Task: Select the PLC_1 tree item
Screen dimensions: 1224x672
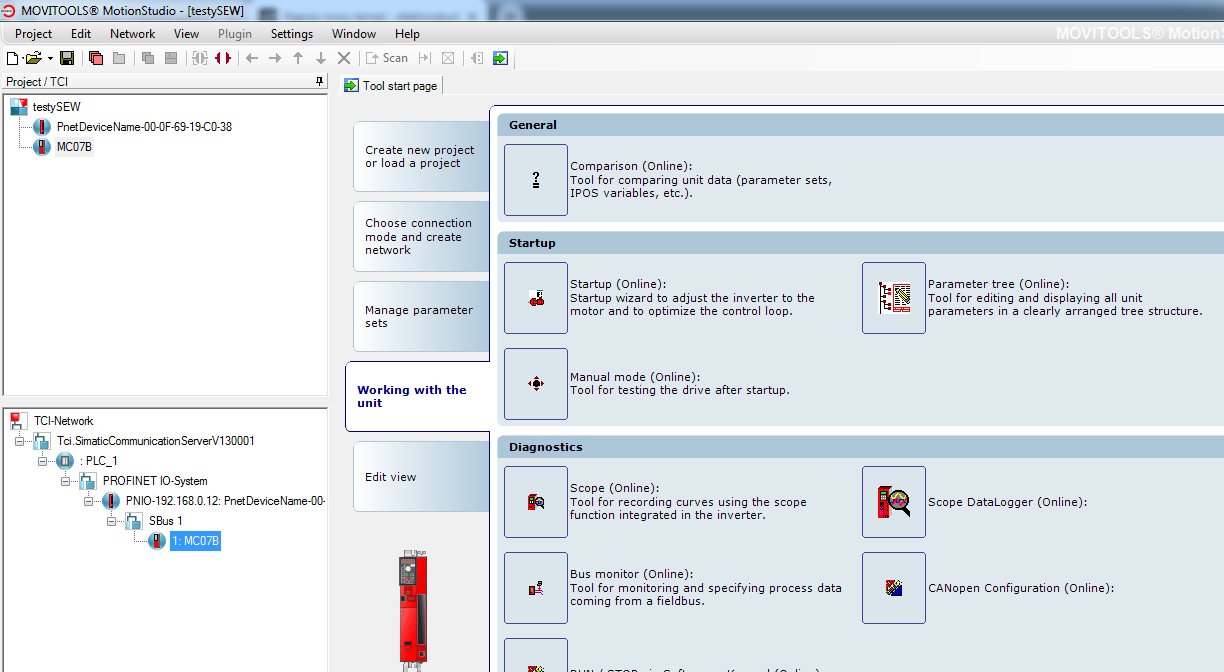Action: click(x=99, y=461)
